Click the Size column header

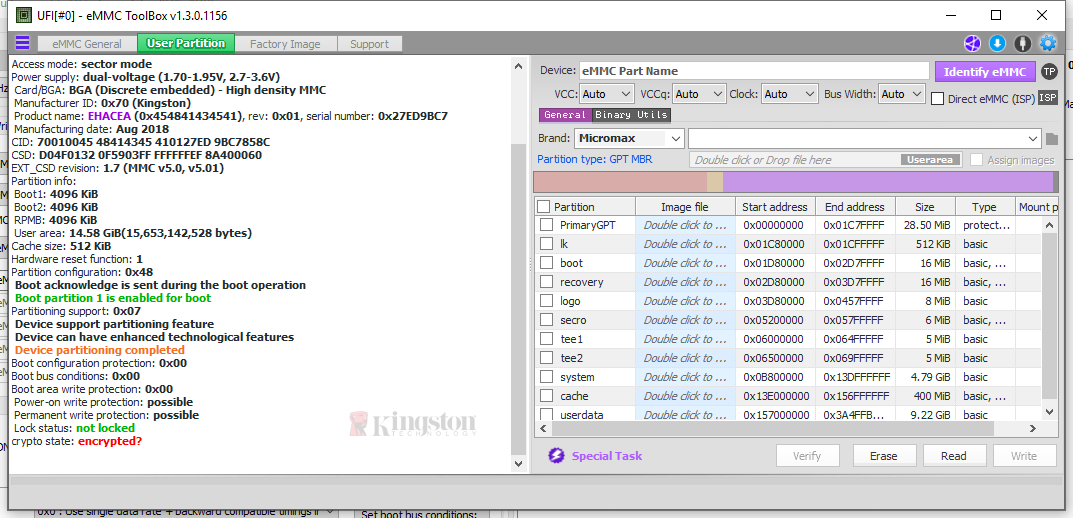(925, 207)
